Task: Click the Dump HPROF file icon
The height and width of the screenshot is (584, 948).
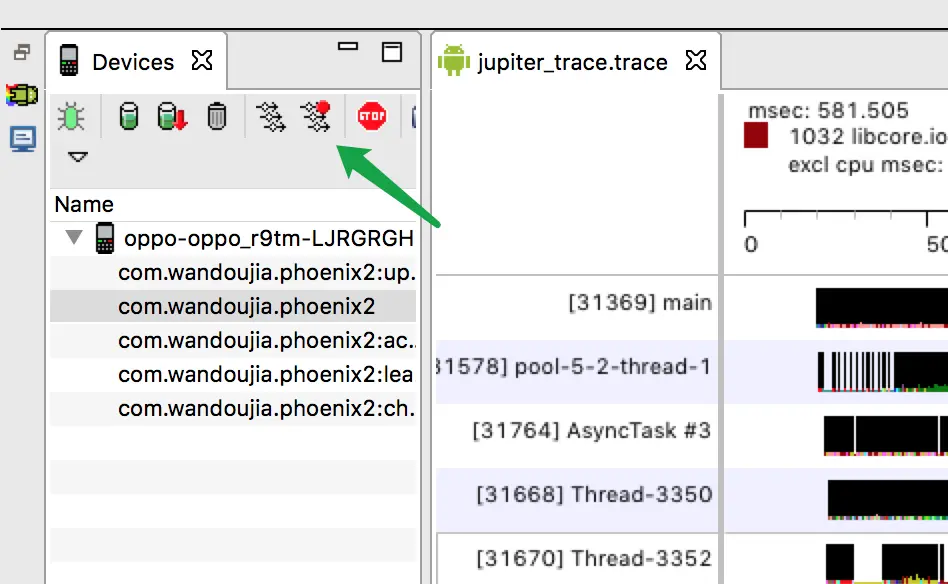Action: [172, 116]
